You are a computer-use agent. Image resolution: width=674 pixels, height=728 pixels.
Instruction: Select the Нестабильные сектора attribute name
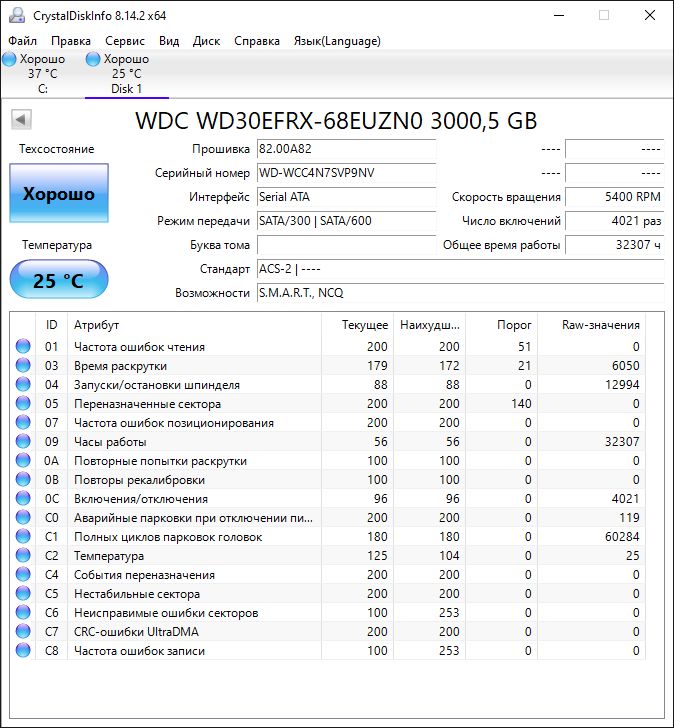[x=137, y=594]
